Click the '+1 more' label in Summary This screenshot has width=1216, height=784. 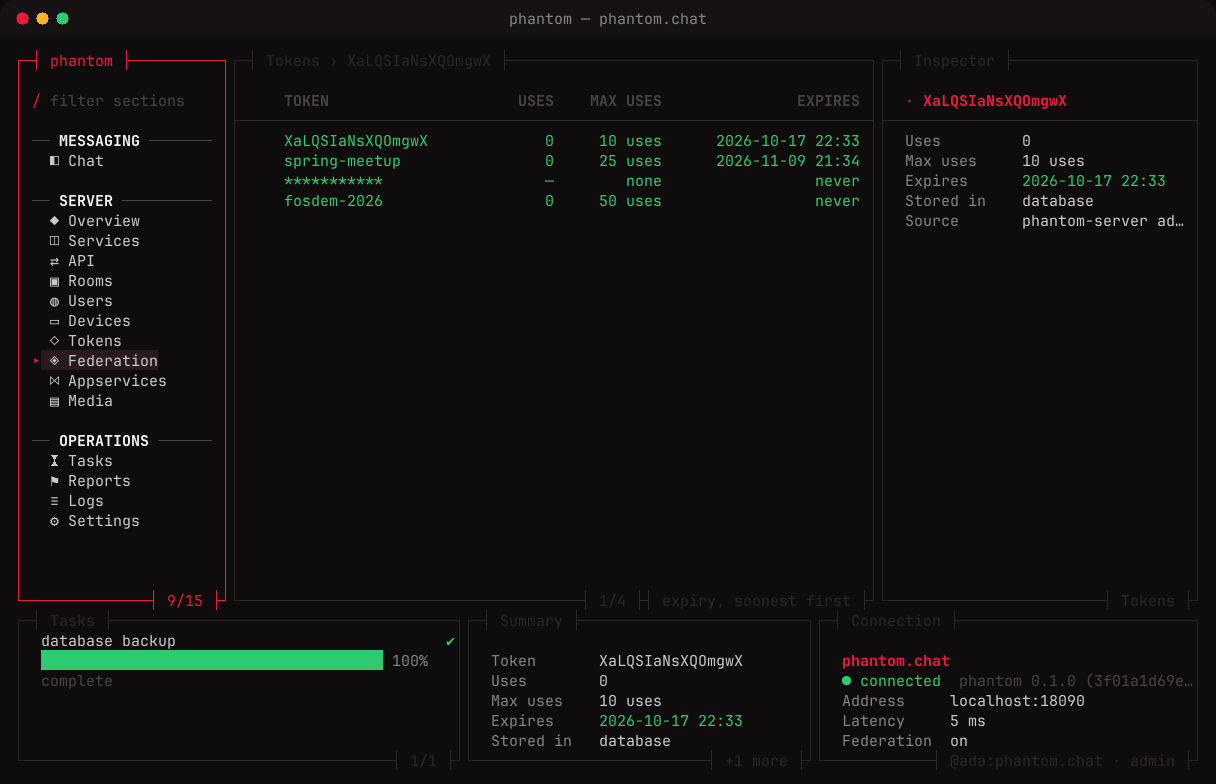756,761
